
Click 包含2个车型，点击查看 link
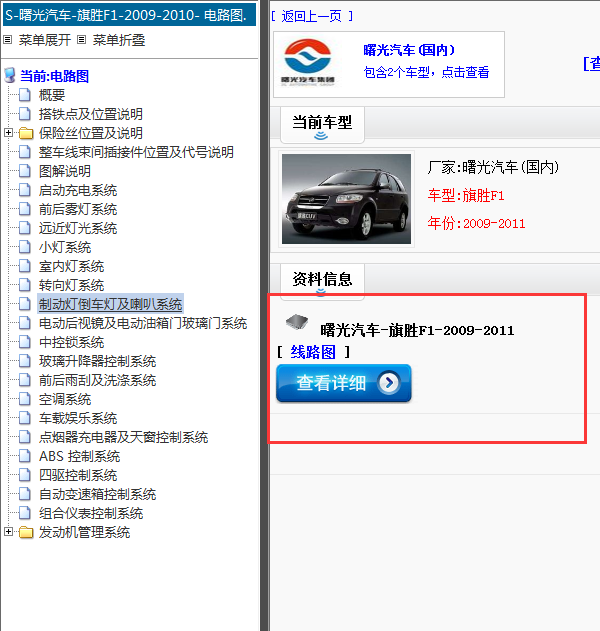426,72
